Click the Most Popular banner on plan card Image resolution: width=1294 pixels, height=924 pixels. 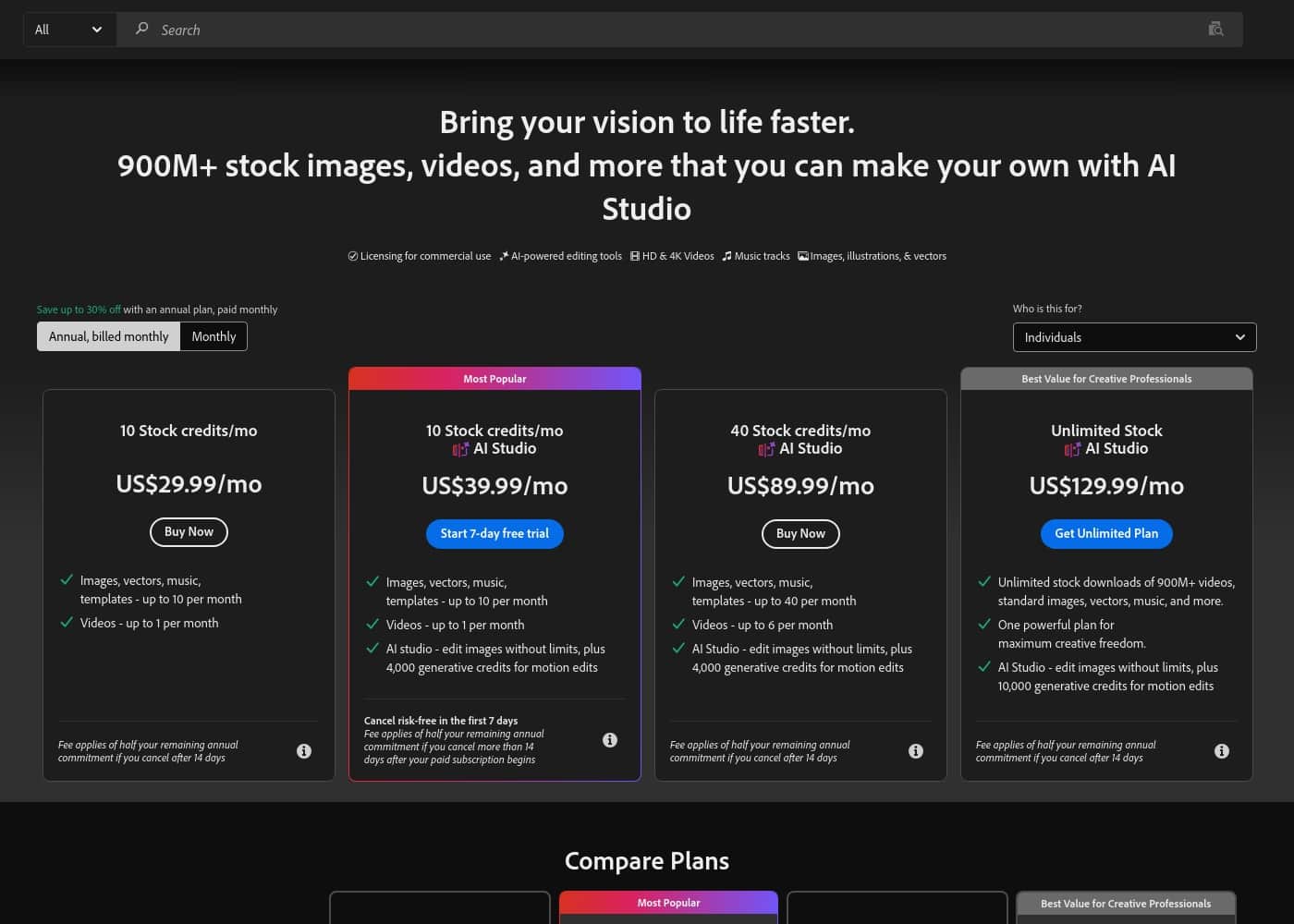click(x=494, y=379)
